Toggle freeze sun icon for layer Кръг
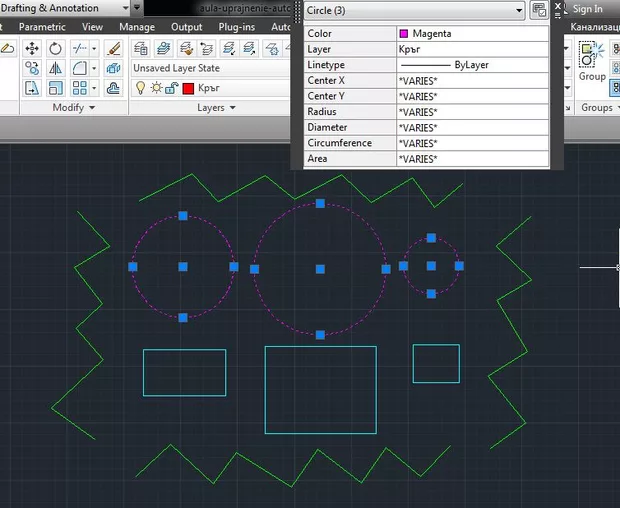The image size is (620, 508). point(157,88)
